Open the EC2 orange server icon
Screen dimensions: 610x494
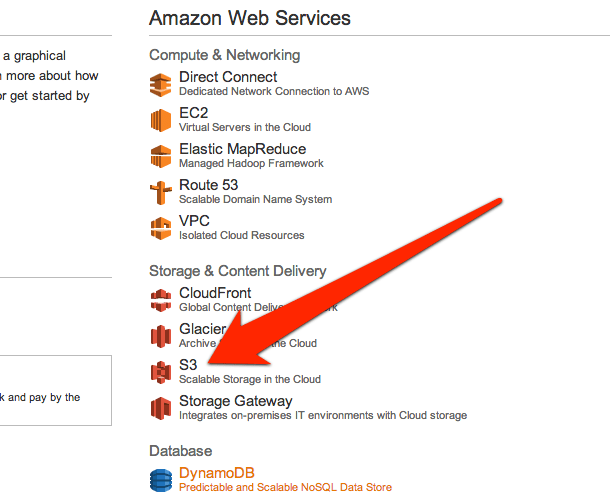[x=161, y=120]
